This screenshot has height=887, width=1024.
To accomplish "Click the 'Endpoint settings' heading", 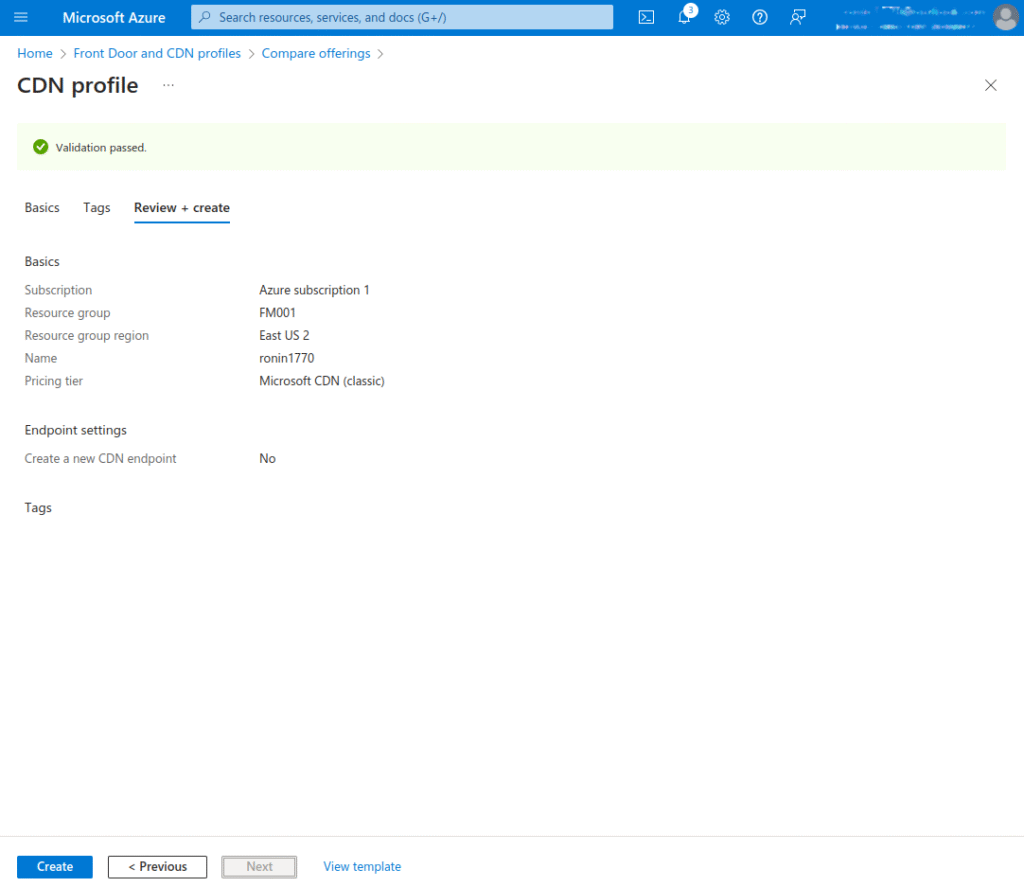I will coord(76,430).
